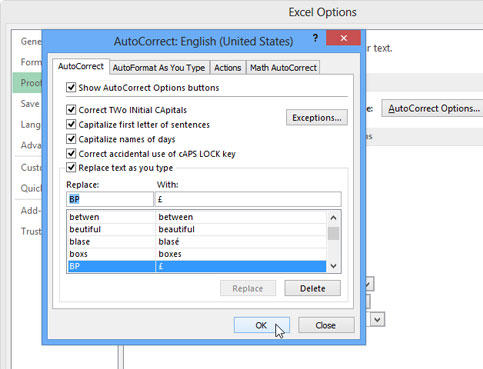Click the Replace input field

[x=110, y=199]
